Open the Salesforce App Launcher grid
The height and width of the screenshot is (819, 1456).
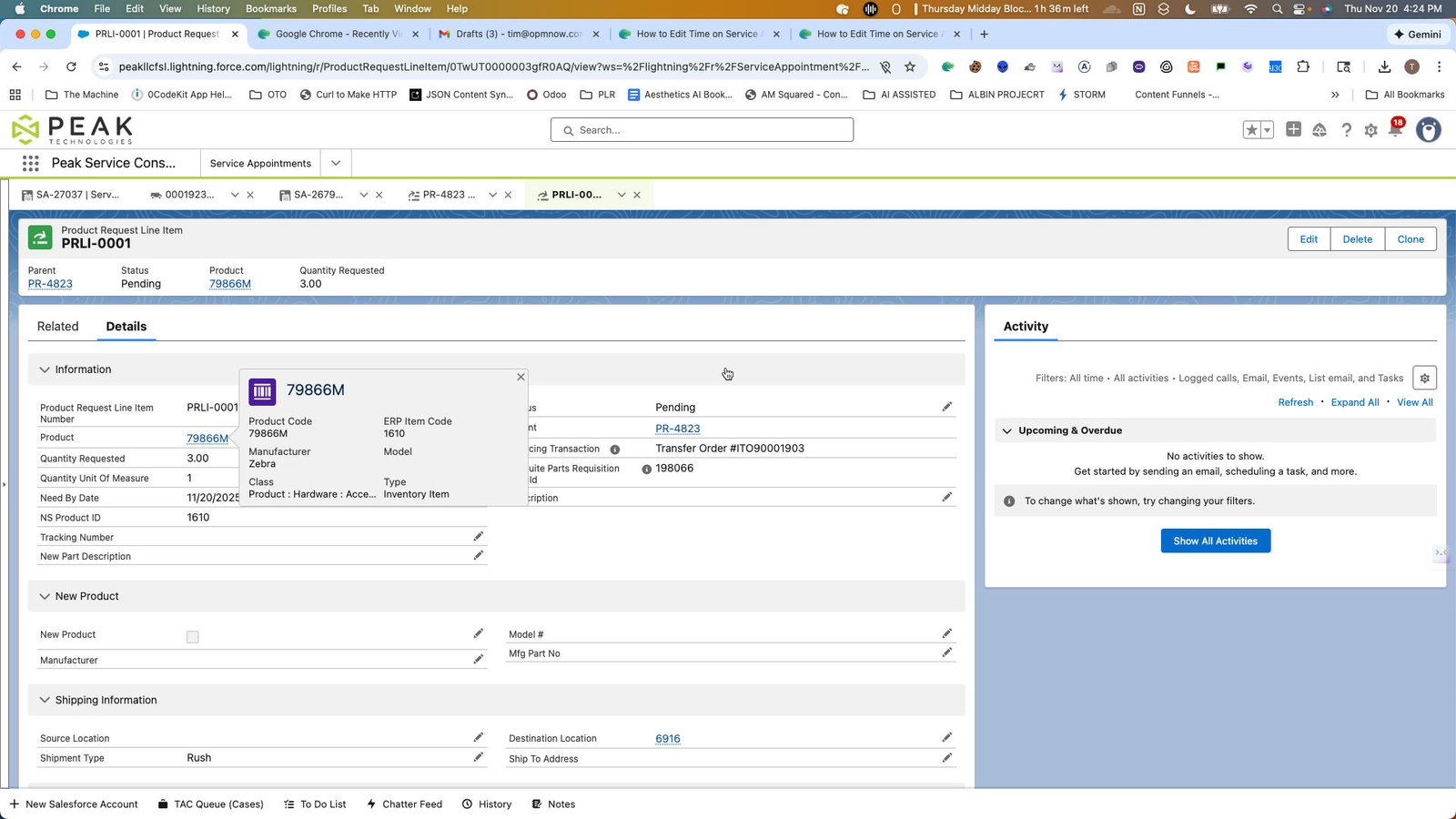pos(30,163)
